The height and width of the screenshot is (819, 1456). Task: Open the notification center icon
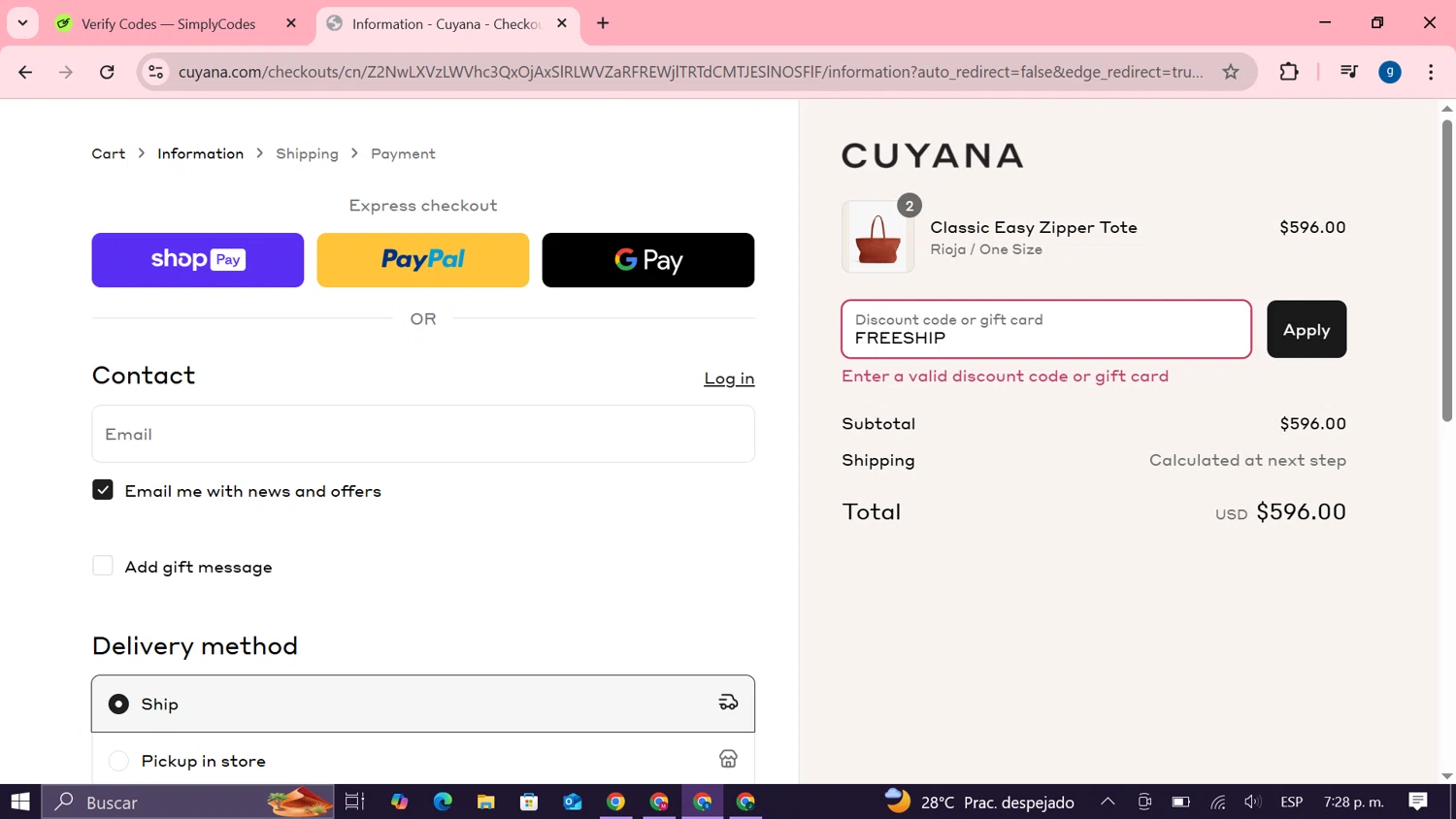[x=1418, y=802]
